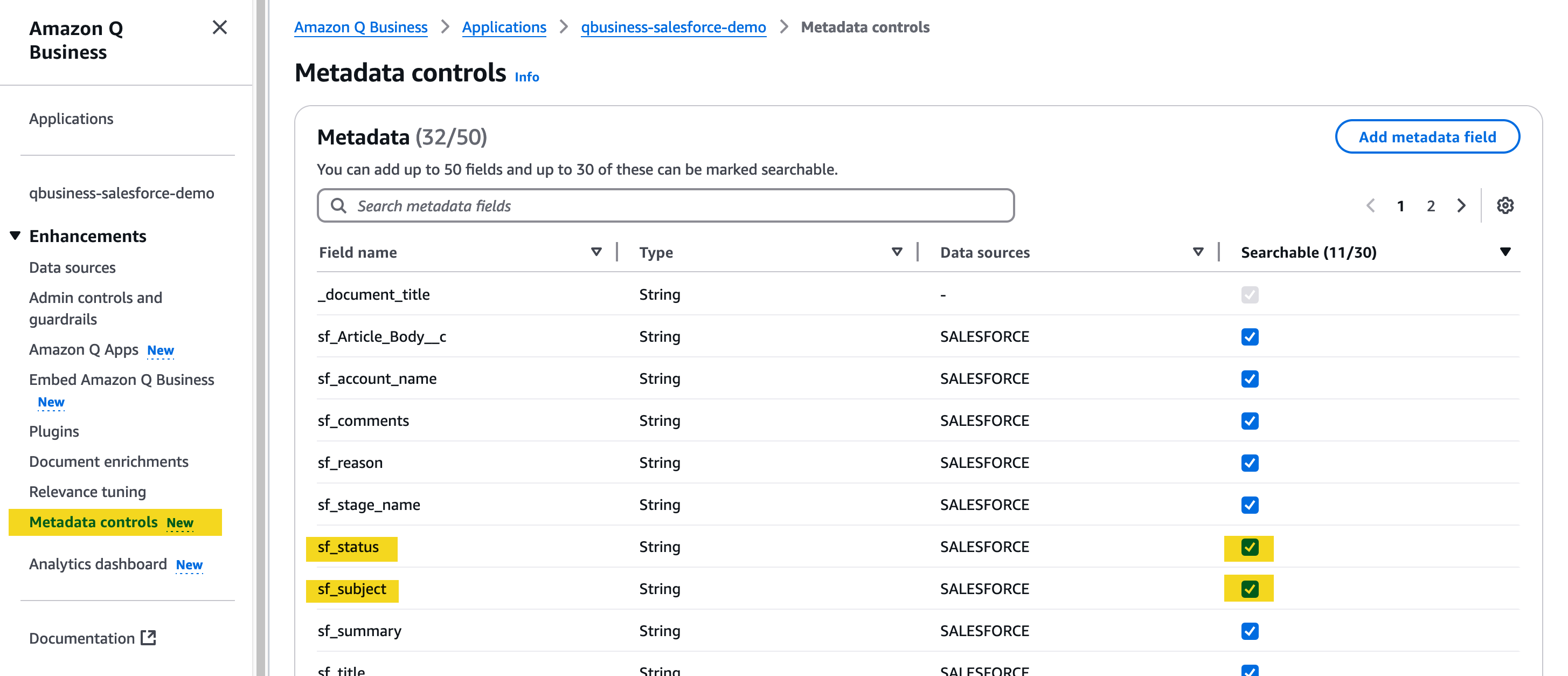The height and width of the screenshot is (676, 1568).
Task: Open the Searchable column dropdown
Action: click(1505, 251)
